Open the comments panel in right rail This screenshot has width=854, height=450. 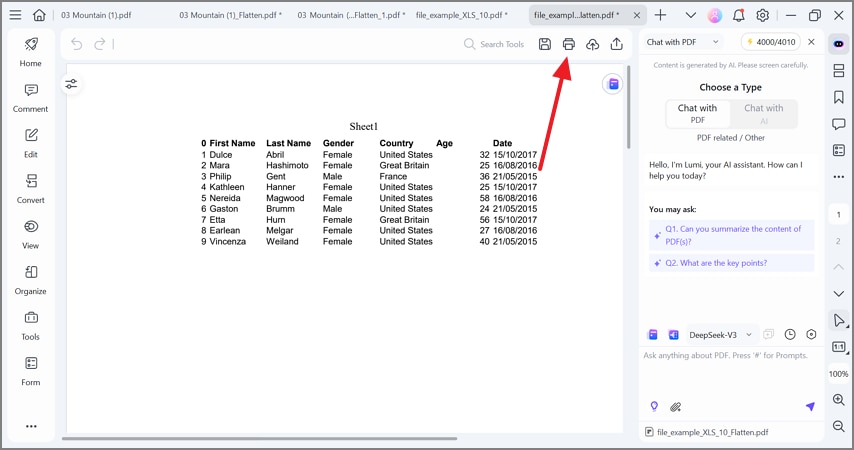tap(839, 124)
